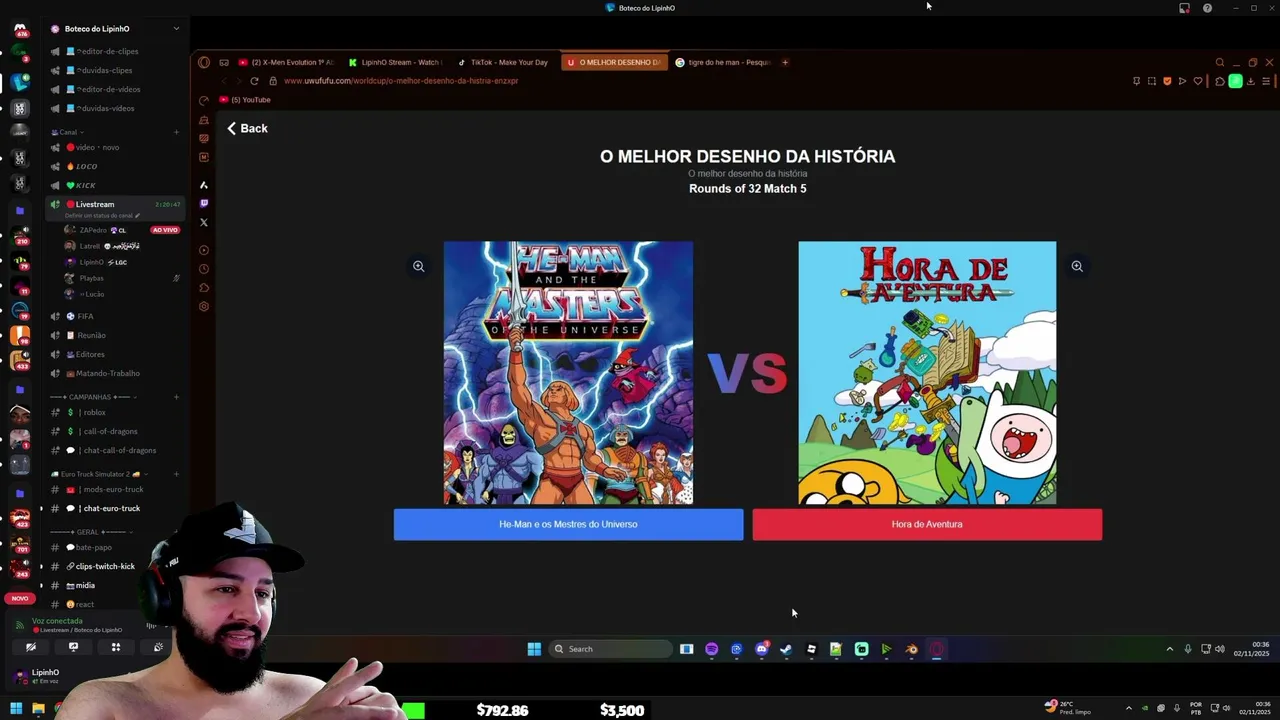Open Spotify from the streamed taskbar

pyautogui.click(x=711, y=649)
